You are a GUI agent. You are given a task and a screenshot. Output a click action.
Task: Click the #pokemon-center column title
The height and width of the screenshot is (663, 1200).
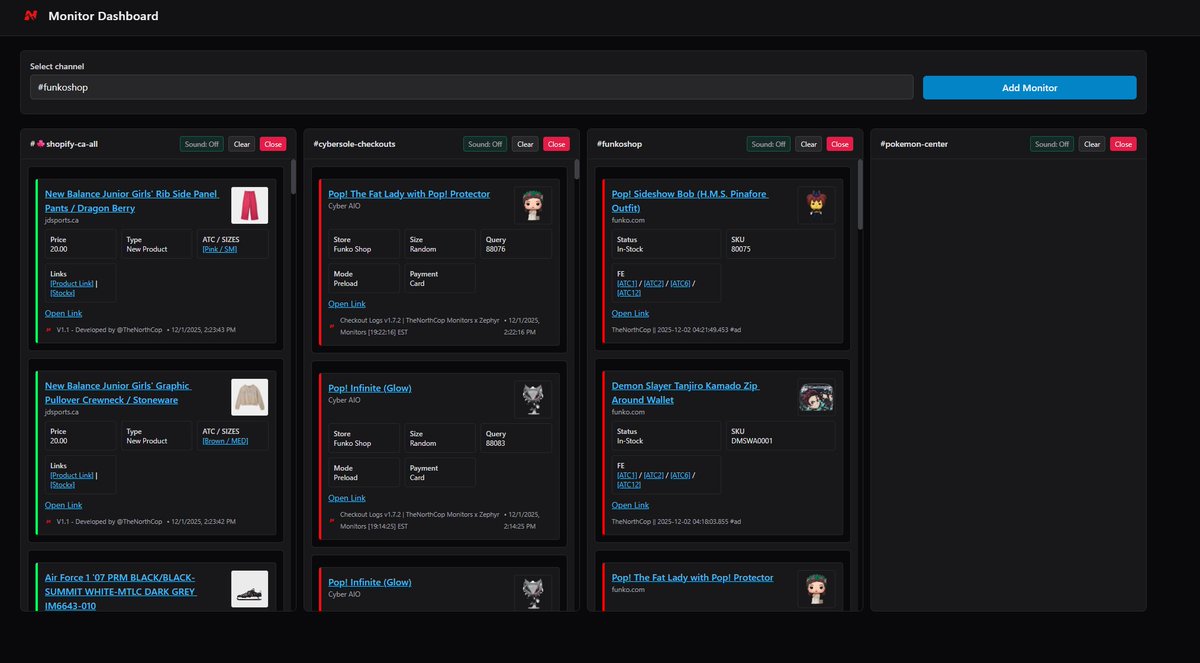click(x=914, y=144)
